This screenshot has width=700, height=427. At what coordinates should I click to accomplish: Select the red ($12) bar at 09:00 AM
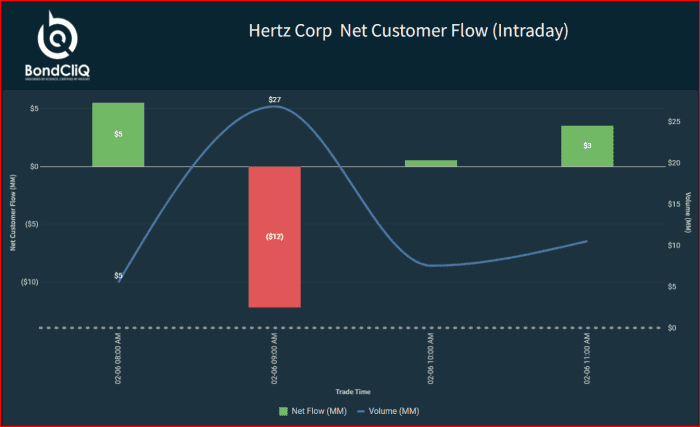pos(275,237)
